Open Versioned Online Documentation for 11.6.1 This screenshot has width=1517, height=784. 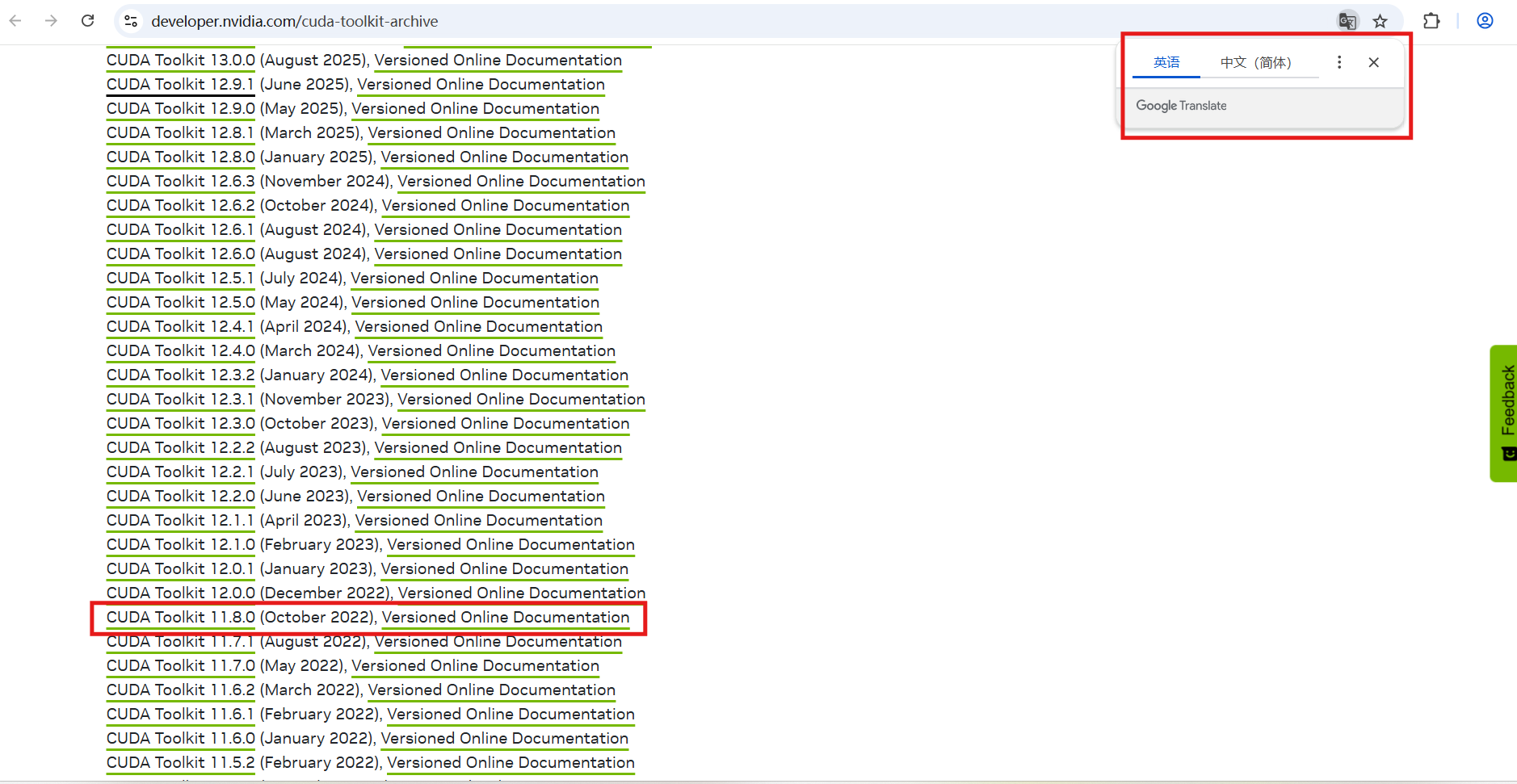point(511,714)
